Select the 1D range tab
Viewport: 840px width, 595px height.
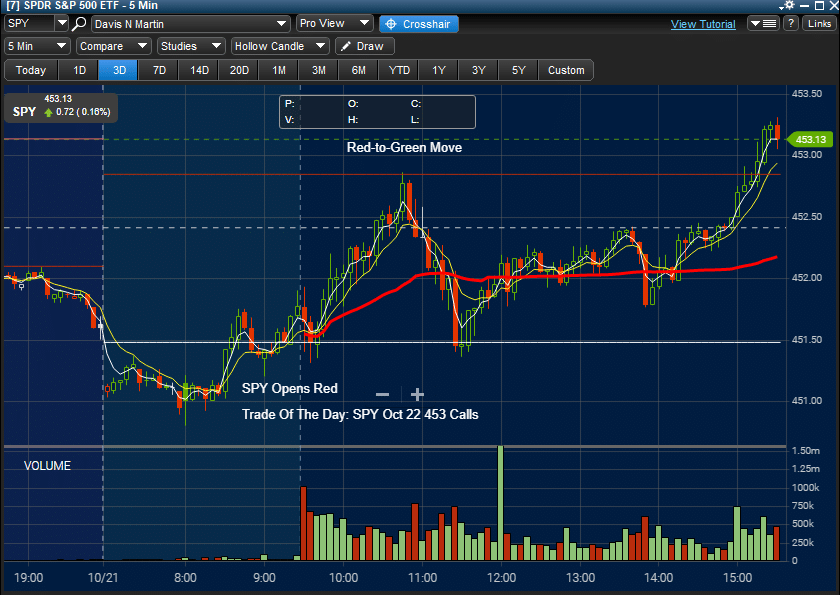tap(79, 70)
